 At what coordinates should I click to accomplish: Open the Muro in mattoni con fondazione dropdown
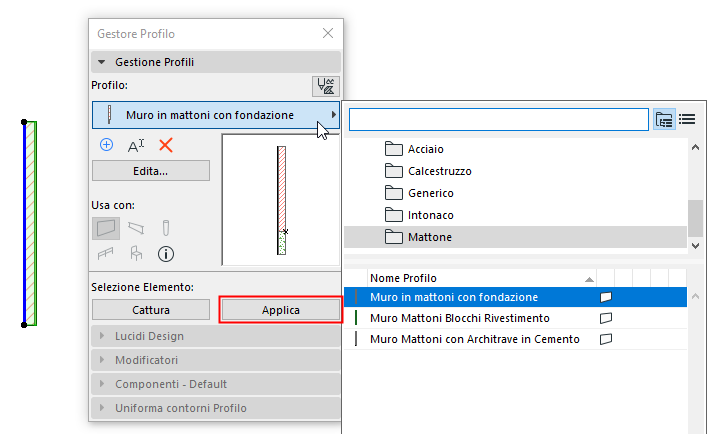216,115
